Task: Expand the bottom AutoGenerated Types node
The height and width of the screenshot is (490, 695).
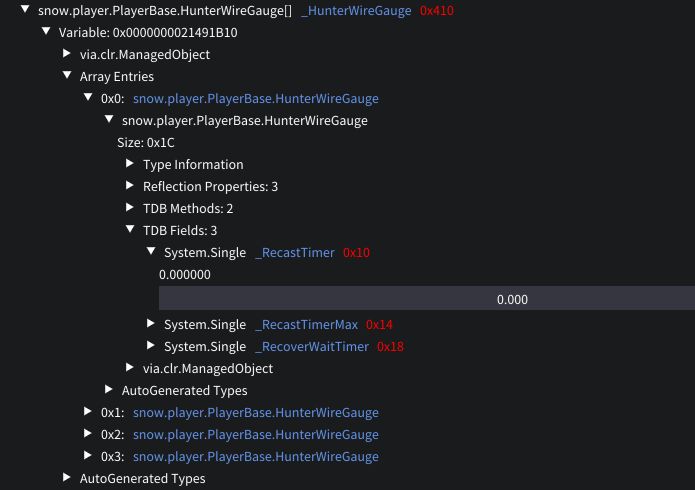Action: pos(67,478)
